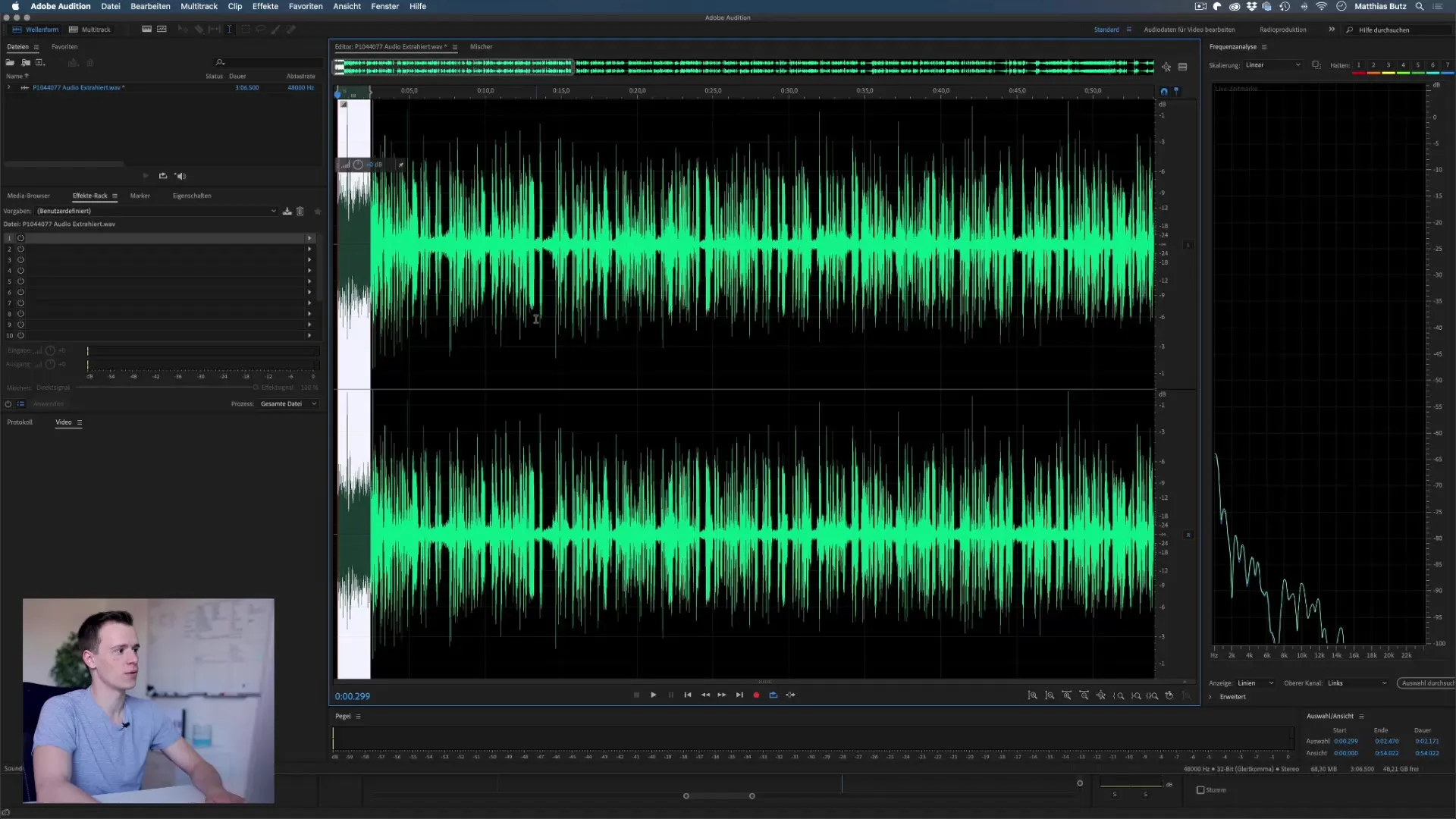Create new file icon in Dateien panel
1456x819 pixels.
pos(40,62)
